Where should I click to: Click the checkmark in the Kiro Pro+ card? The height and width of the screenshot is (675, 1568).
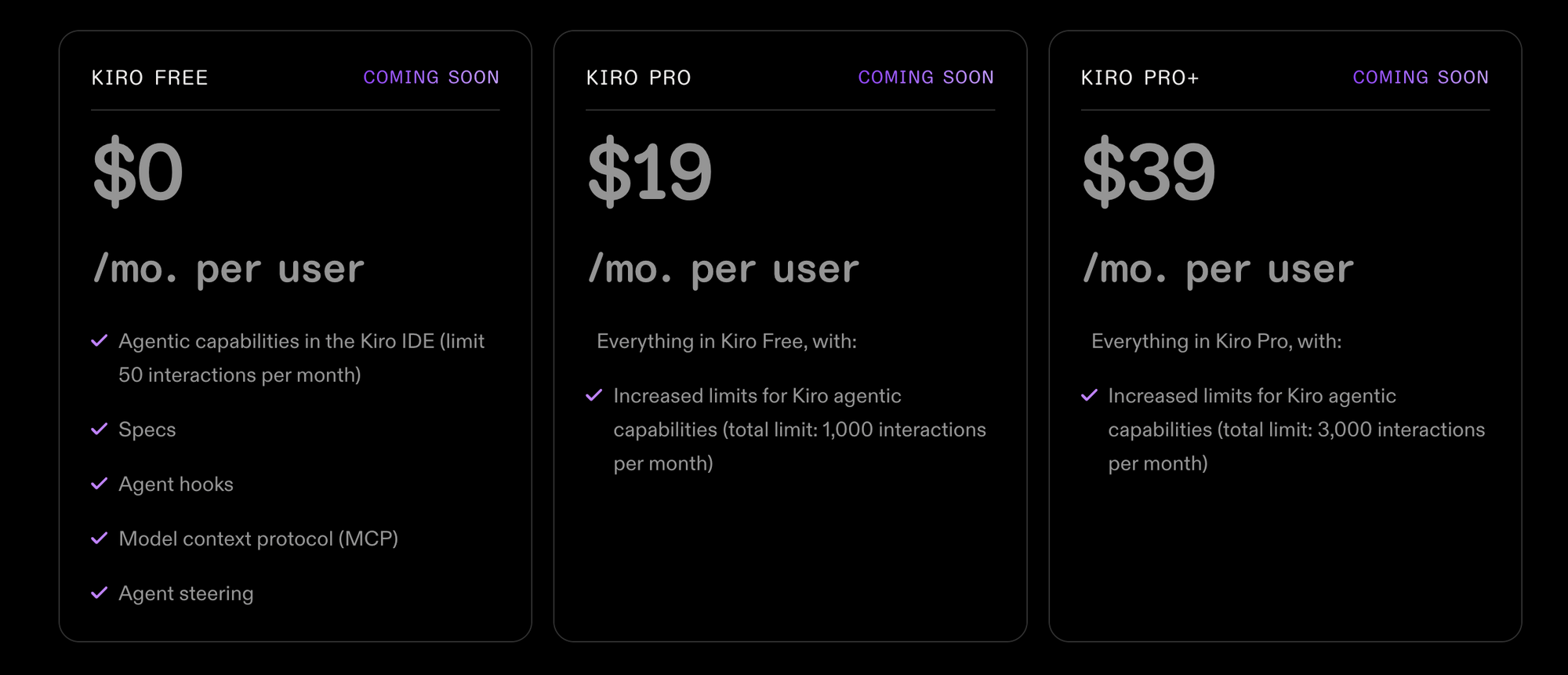[1089, 395]
